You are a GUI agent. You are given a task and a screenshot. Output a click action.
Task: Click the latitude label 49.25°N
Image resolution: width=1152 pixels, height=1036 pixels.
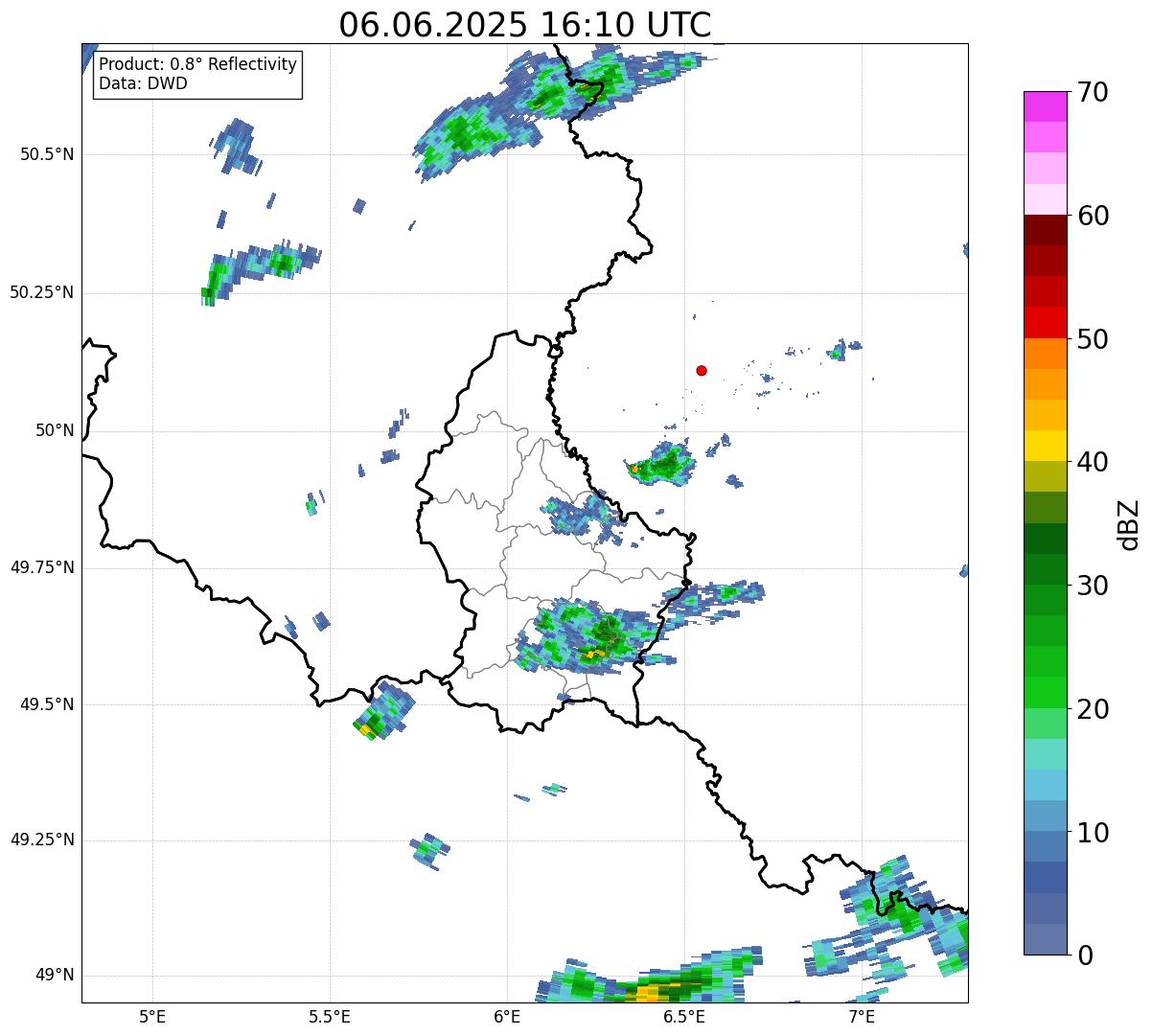[41, 840]
